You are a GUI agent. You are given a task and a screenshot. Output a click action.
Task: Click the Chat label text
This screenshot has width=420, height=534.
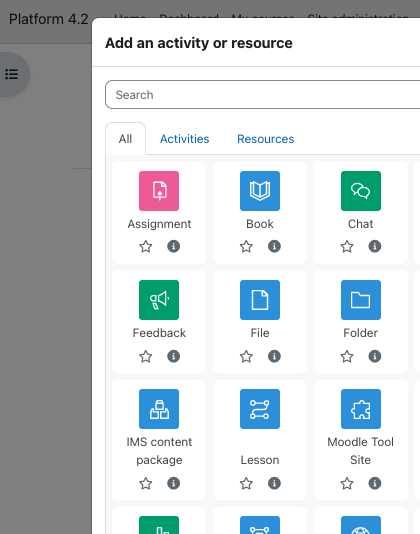(360, 224)
